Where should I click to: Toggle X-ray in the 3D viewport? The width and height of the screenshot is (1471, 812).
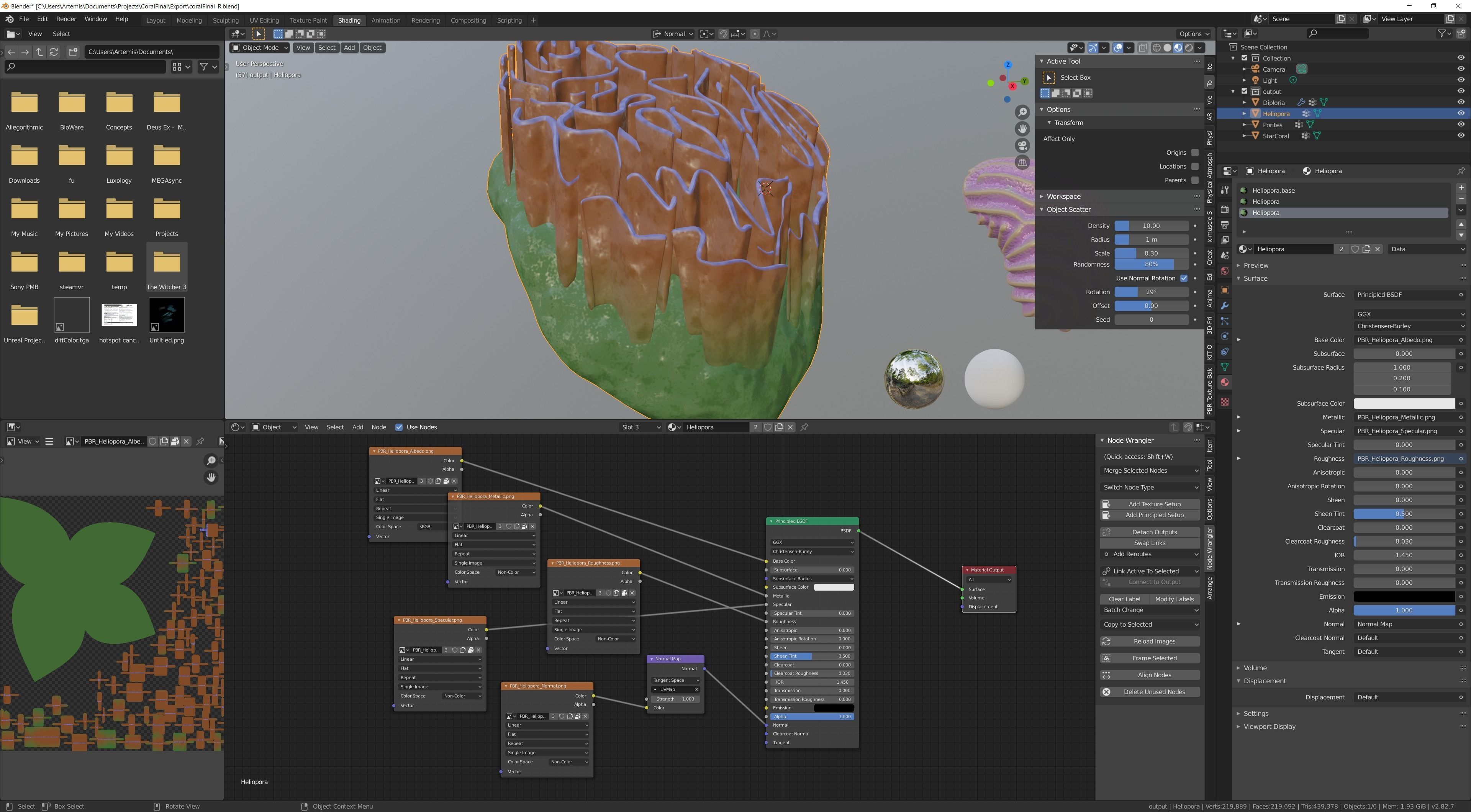point(1143,48)
